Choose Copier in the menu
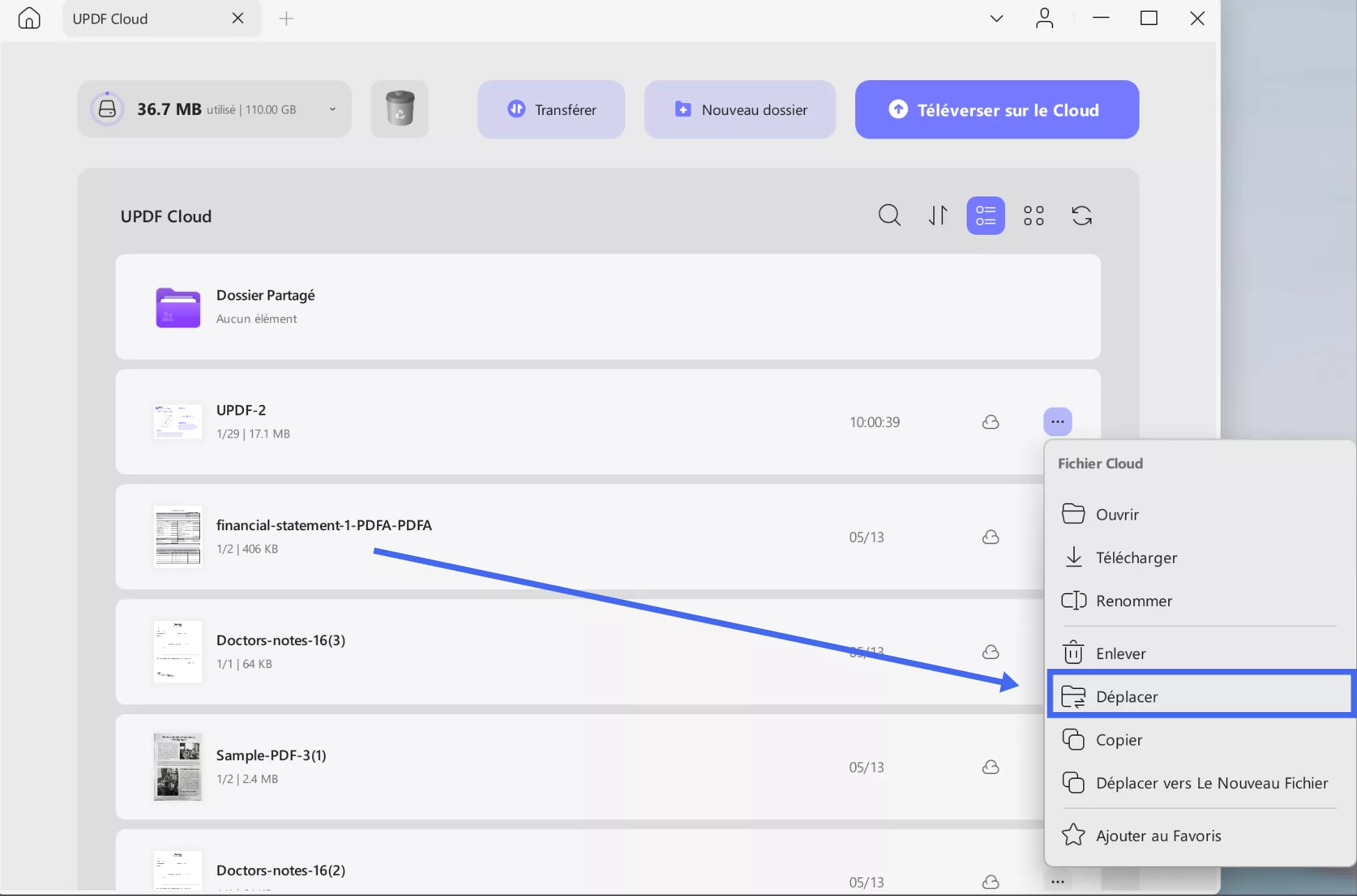Image resolution: width=1357 pixels, height=896 pixels. pyautogui.click(x=1200, y=740)
